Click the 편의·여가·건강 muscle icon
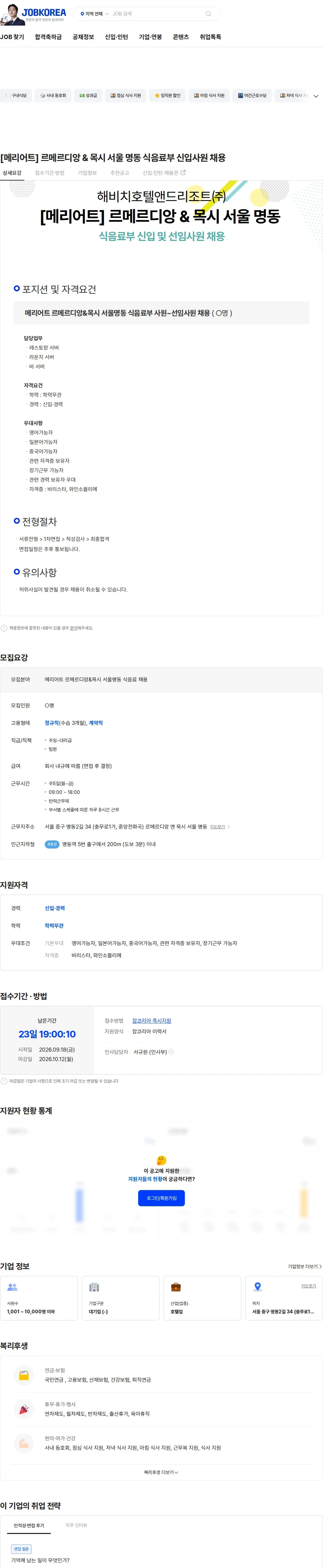This screenshot has width=323, height=1568. click(24, 1443)
